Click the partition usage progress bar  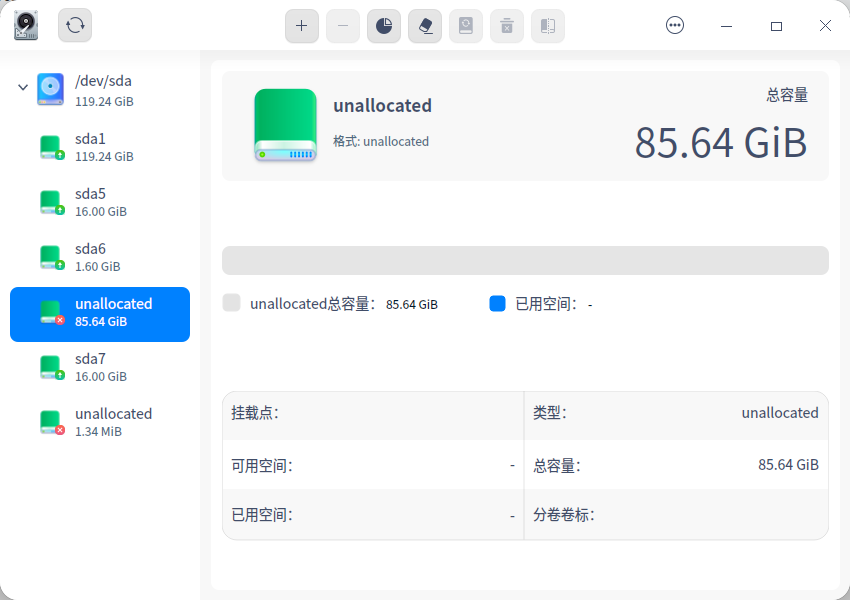525,260
